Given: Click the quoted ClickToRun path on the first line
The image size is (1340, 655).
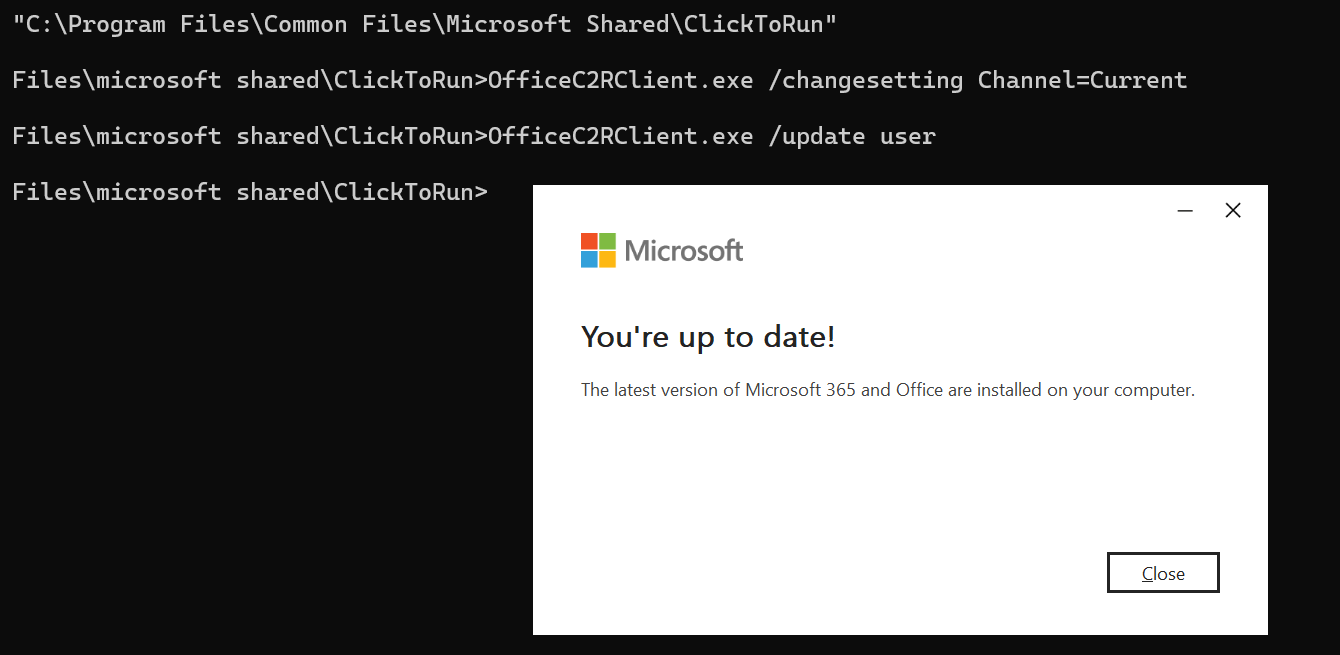Looking at the screenshot, I should tap(425, 25).
